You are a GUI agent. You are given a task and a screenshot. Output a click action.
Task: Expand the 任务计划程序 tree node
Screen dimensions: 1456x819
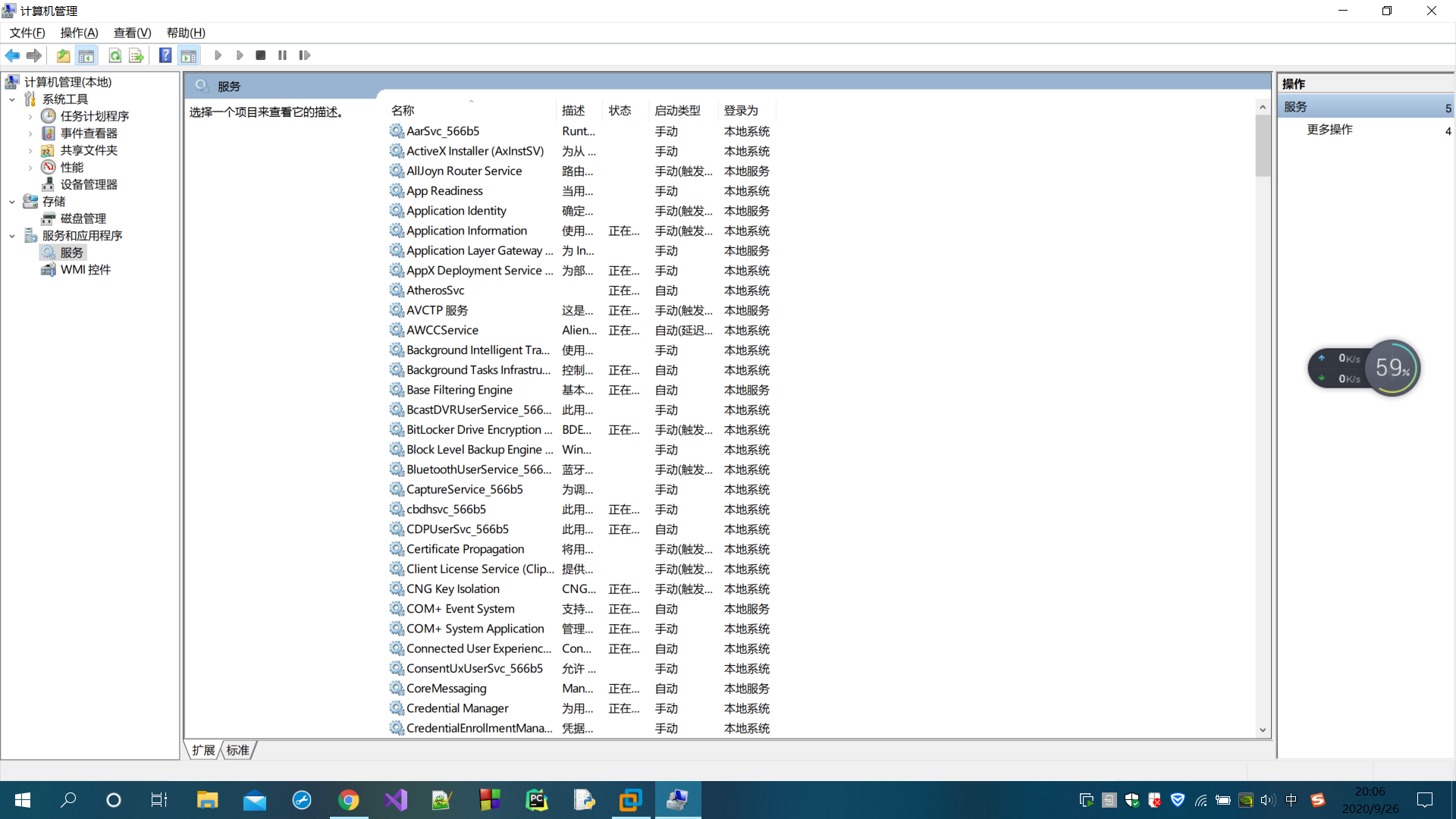click(x=30, y=116)
